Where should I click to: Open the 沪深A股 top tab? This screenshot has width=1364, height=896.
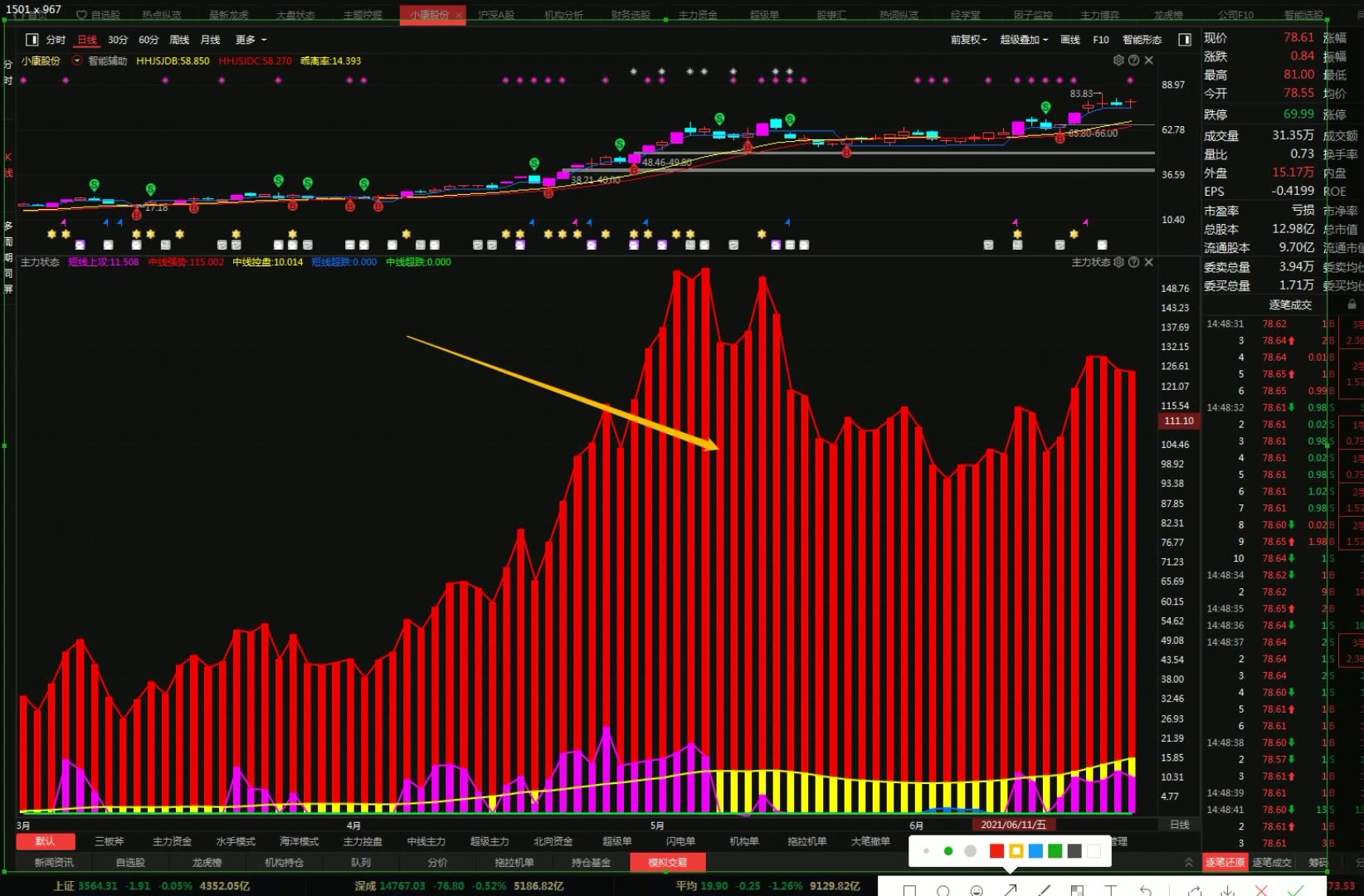coord(496,15)
